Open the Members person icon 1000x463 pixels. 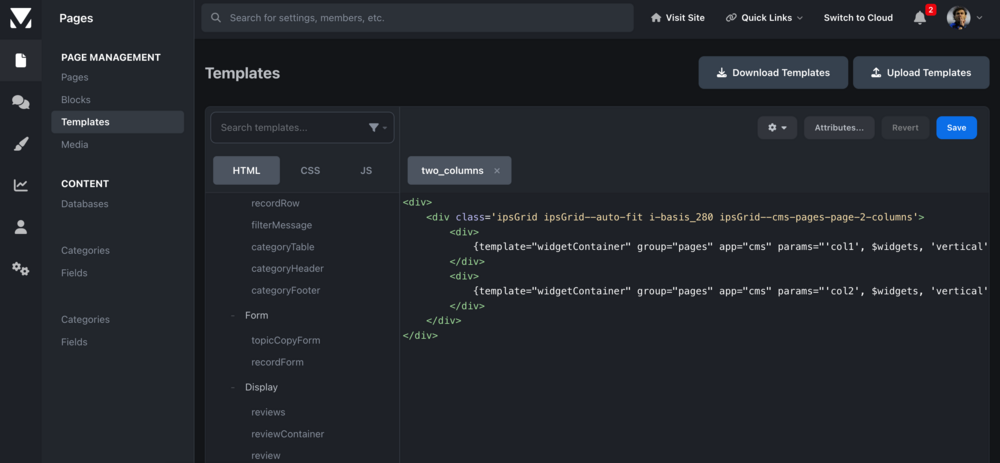click(20, 227)
